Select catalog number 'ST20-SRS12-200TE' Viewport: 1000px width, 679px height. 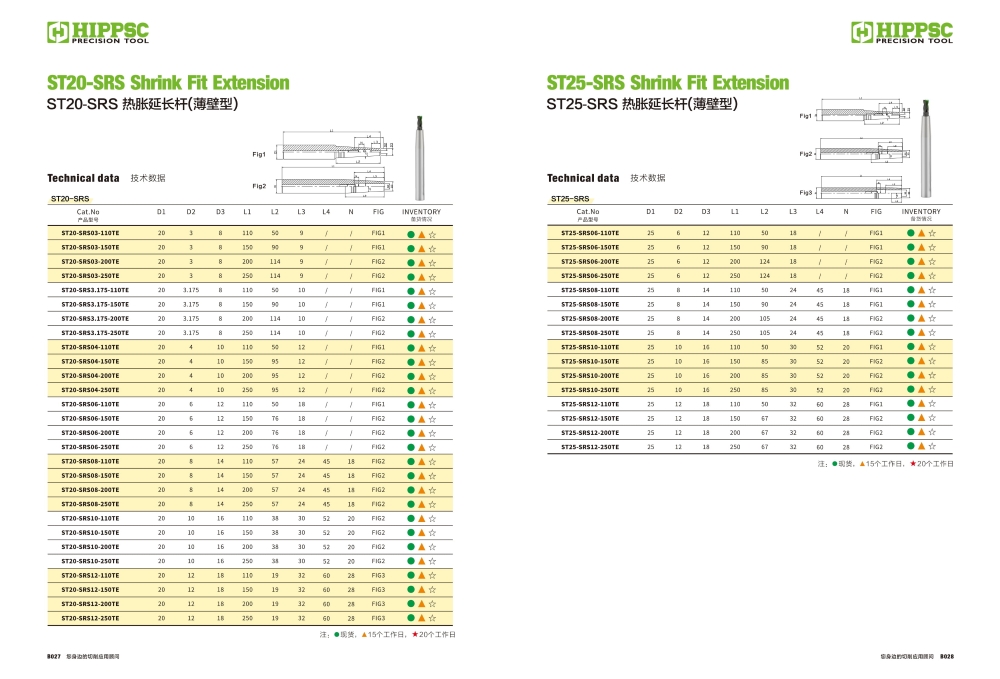click(91, 604)
